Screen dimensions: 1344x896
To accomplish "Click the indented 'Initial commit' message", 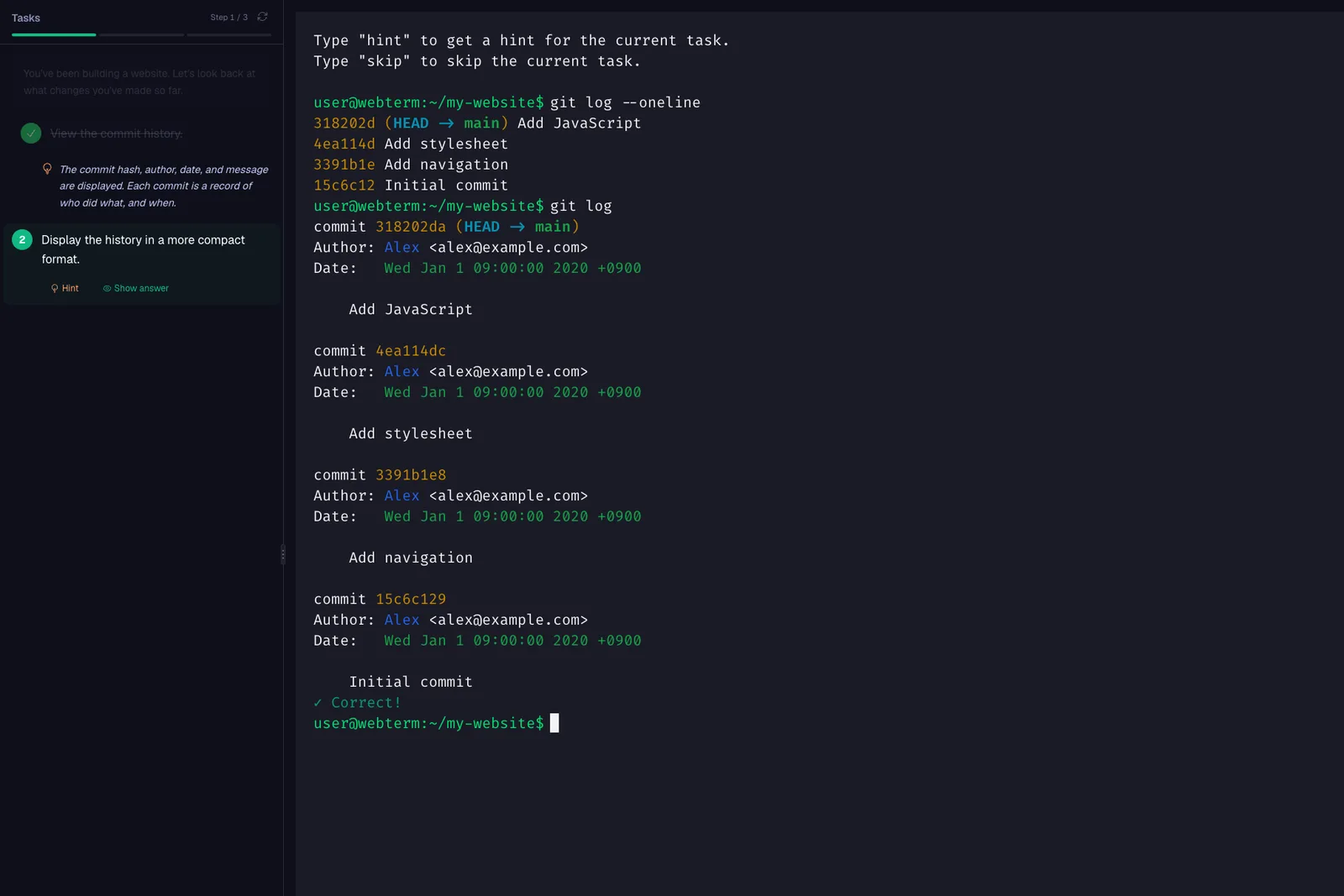I will (x=411, y=682).
